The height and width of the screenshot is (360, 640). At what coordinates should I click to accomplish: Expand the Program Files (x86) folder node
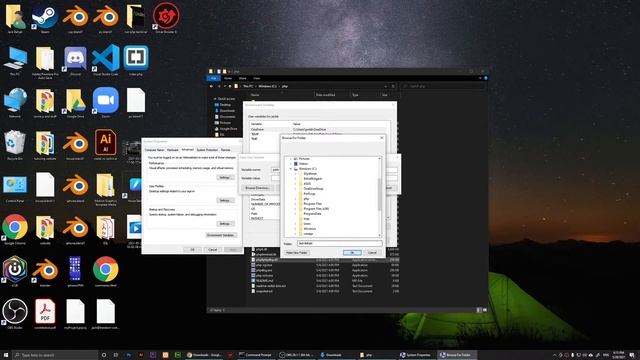point(296,209)
